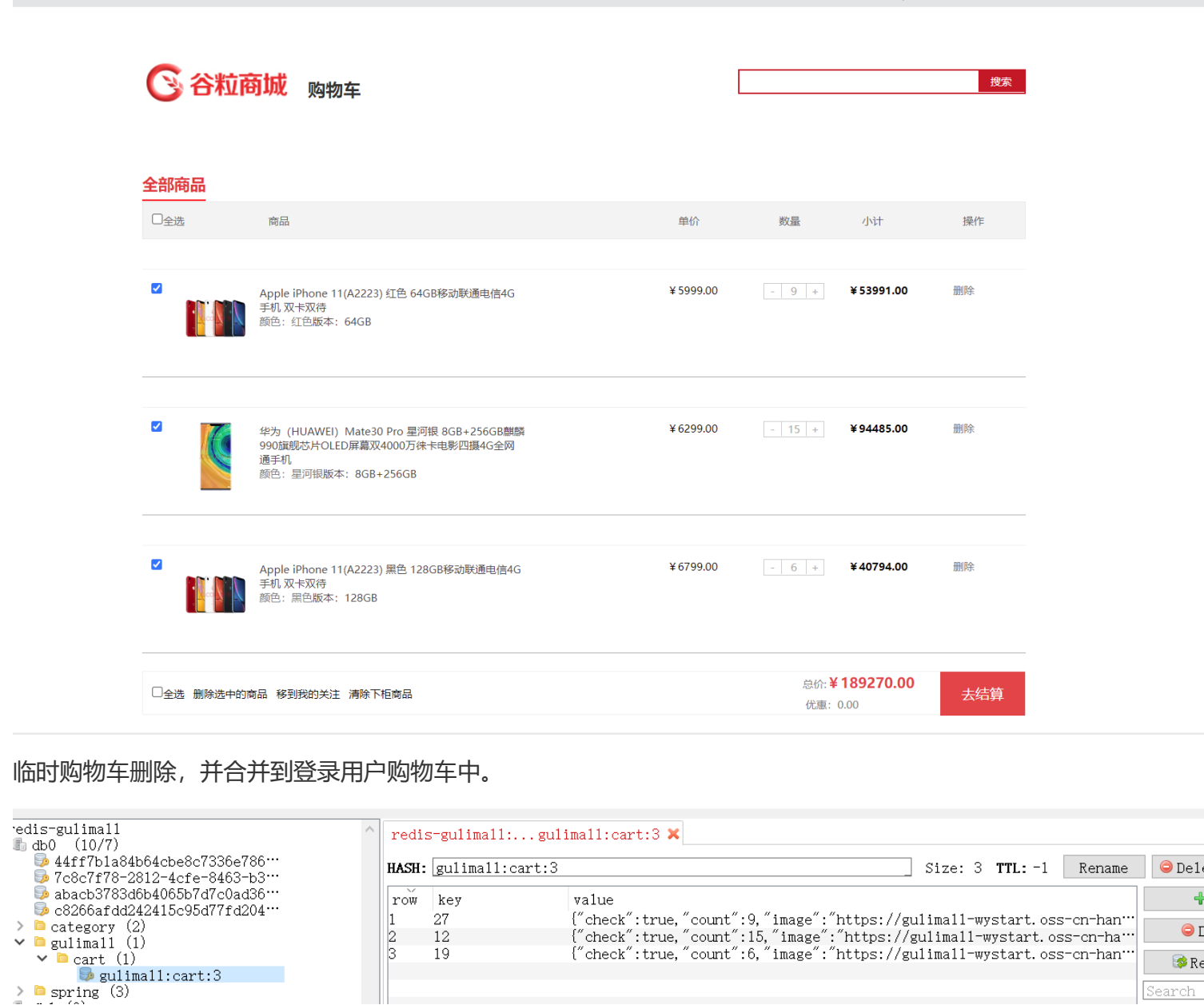Click the cart folder icon

click(62, 958)
